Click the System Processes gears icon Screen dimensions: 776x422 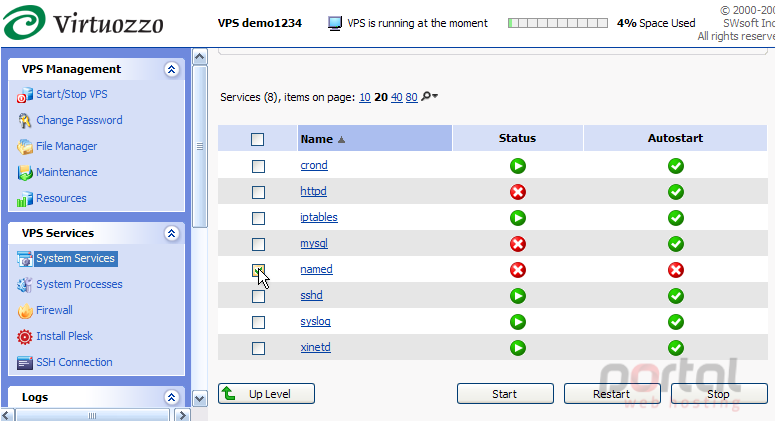click(x=24, y=285)
